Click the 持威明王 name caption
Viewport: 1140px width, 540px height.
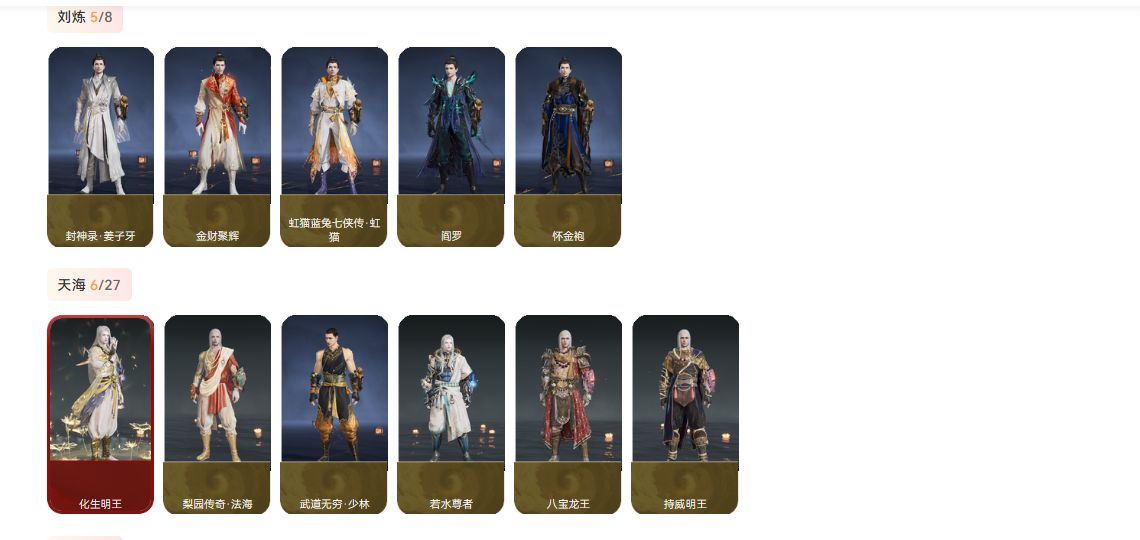point(686,504)
